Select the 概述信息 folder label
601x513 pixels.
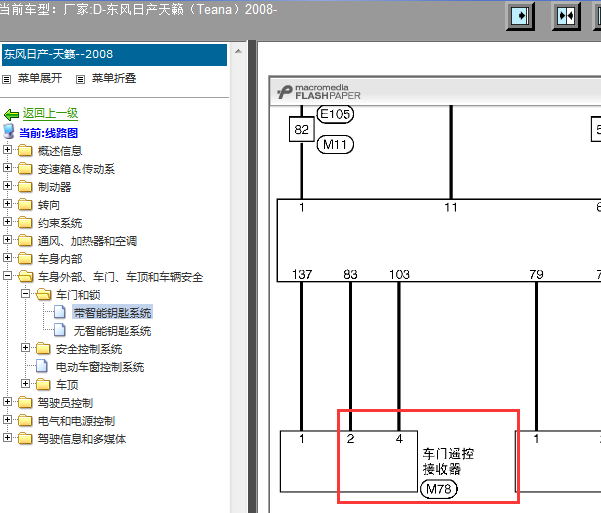60,151
